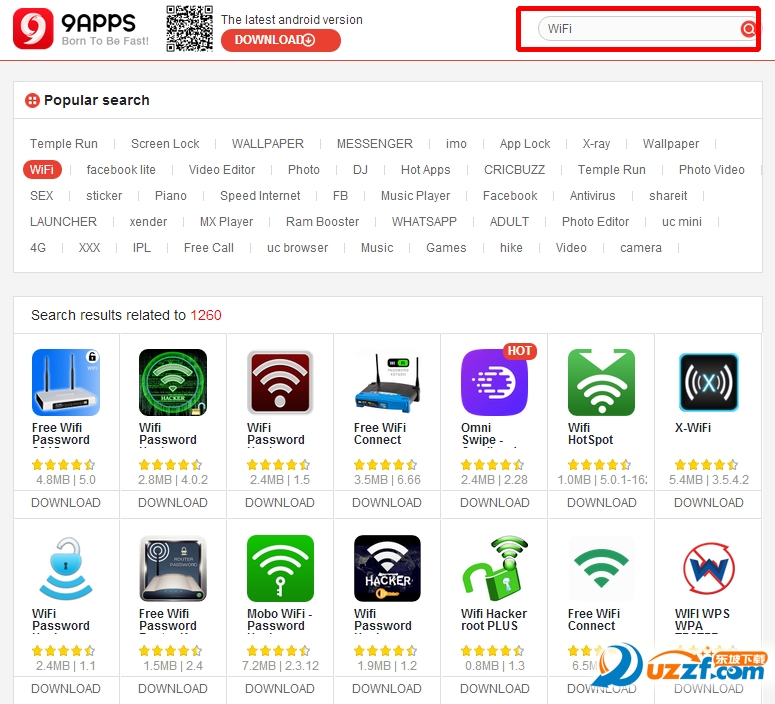Open the Photo Editor popular search
Screen dimensions: 775x704
pyautogui.click(x=596, y=221)
